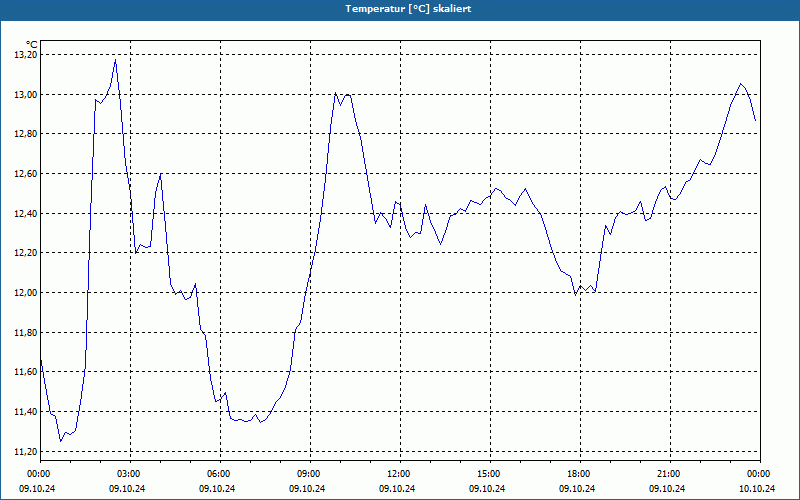Image resolution: width=800 pixels, height=500 pixels.
Task: Select the 09.10.24 date below 12:00
Action: (x=397, y=488)
